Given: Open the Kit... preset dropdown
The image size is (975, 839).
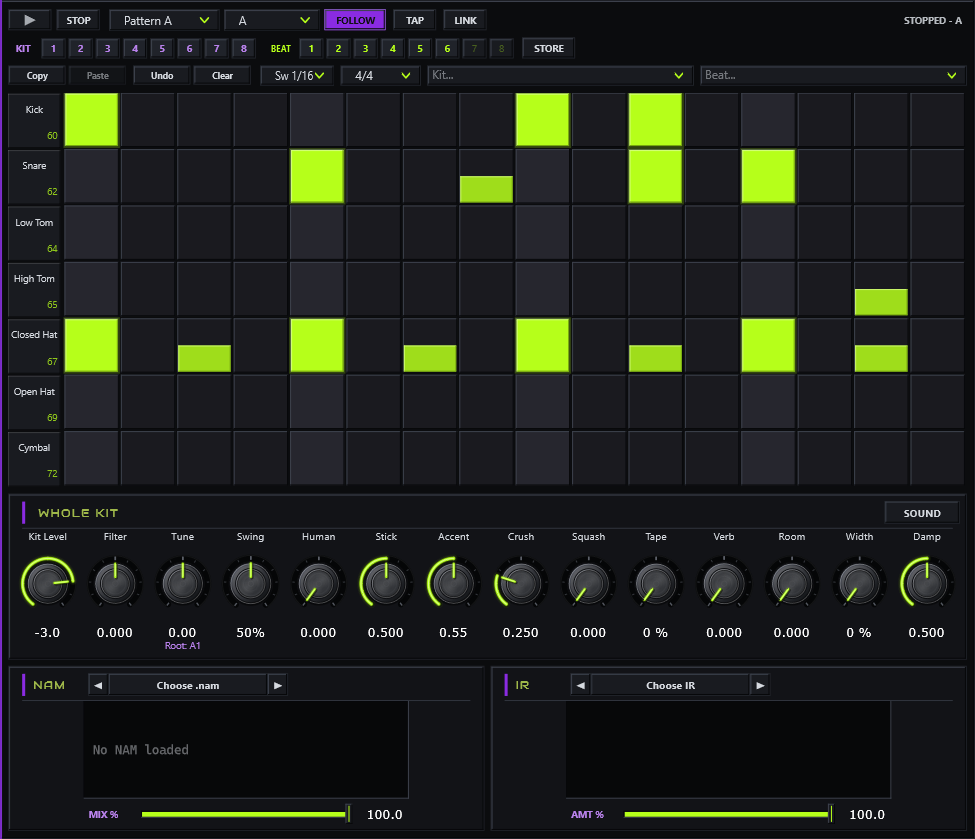Looking at the screenshot, I should click(560, 75).
